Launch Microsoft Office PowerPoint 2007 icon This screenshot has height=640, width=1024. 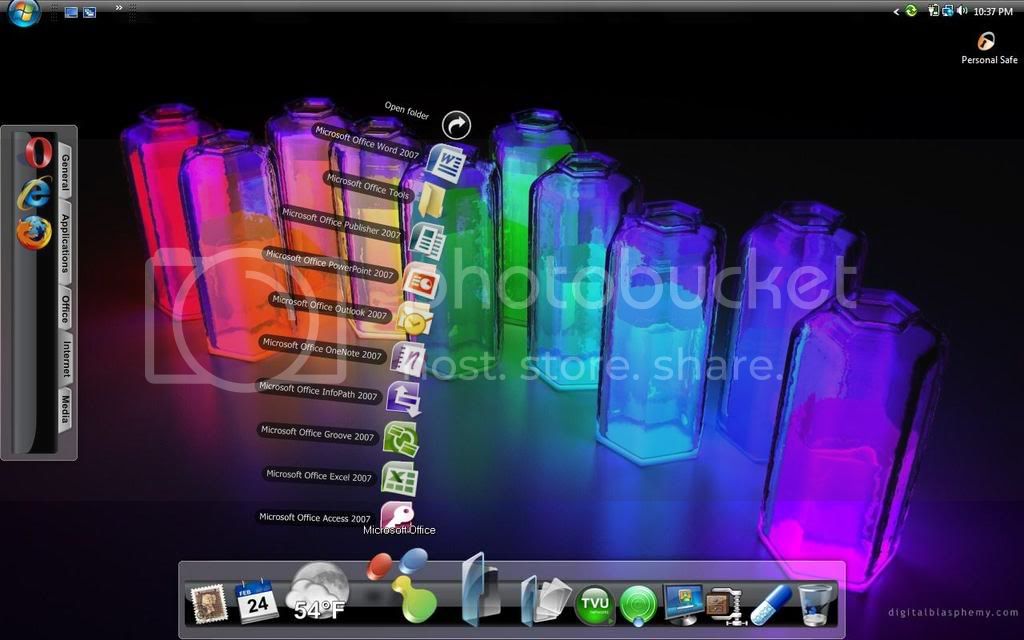[x=421, y=281]
